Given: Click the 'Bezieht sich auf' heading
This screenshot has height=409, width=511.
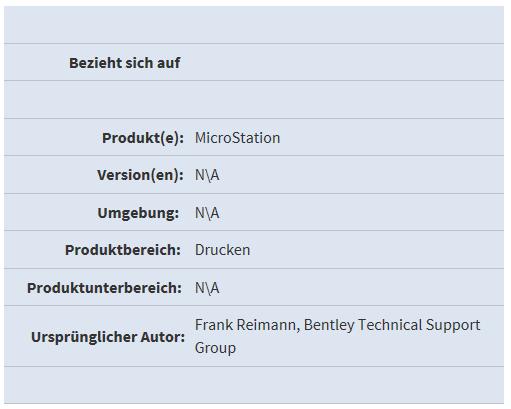Looking at the screenshot, I should (x=125, y=63).
